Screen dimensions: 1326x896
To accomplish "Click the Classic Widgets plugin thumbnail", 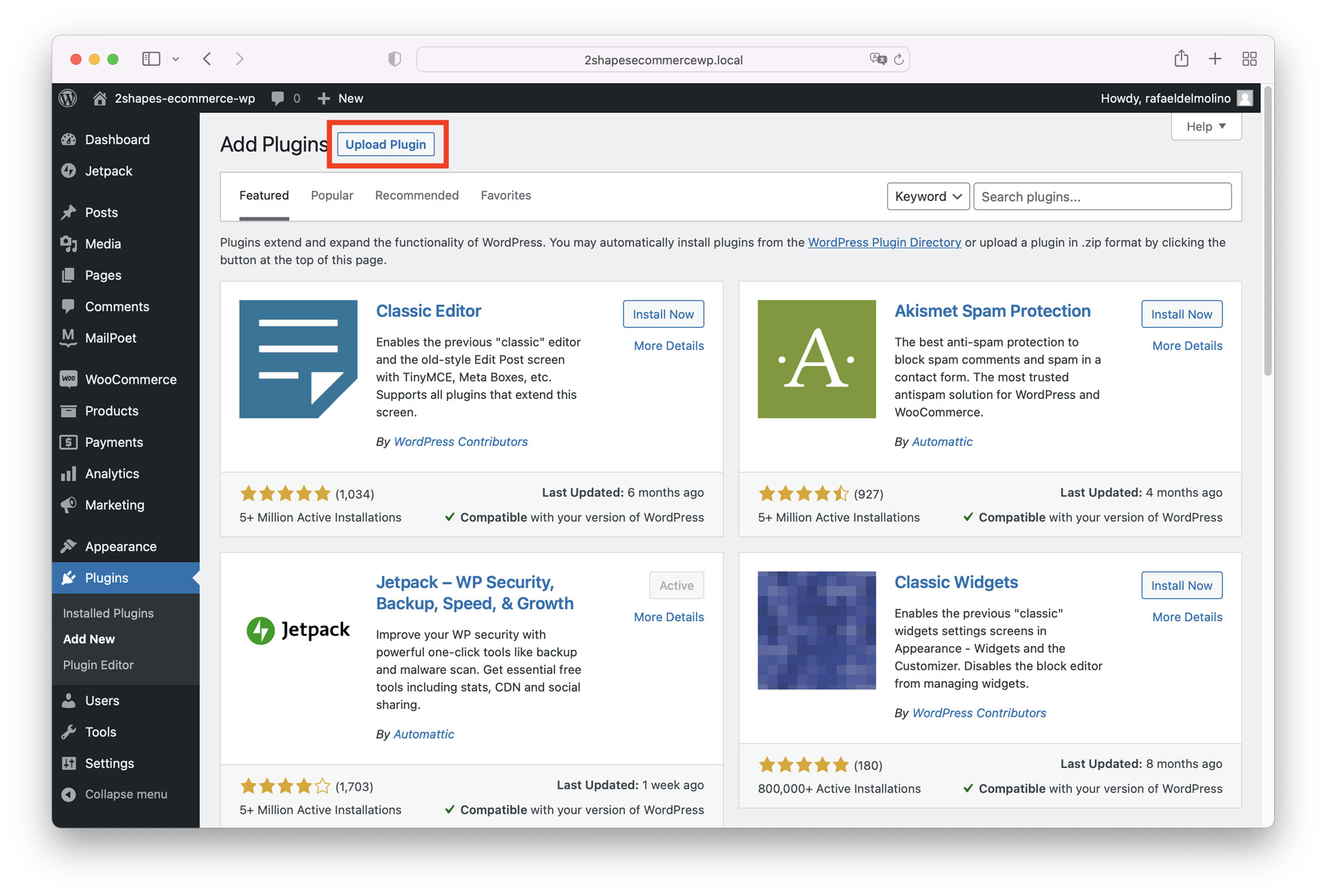I will click(x=816, y=630).
